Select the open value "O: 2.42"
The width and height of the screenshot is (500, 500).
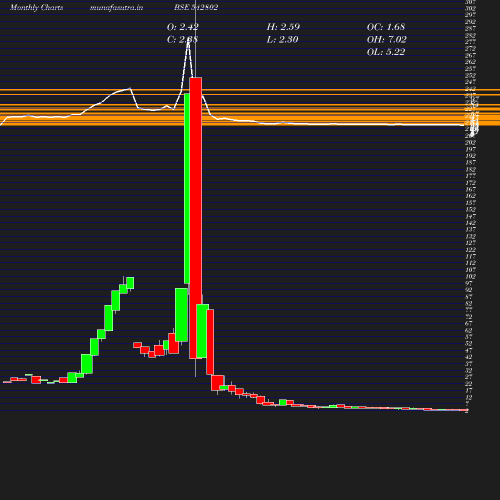coord(183,27)
